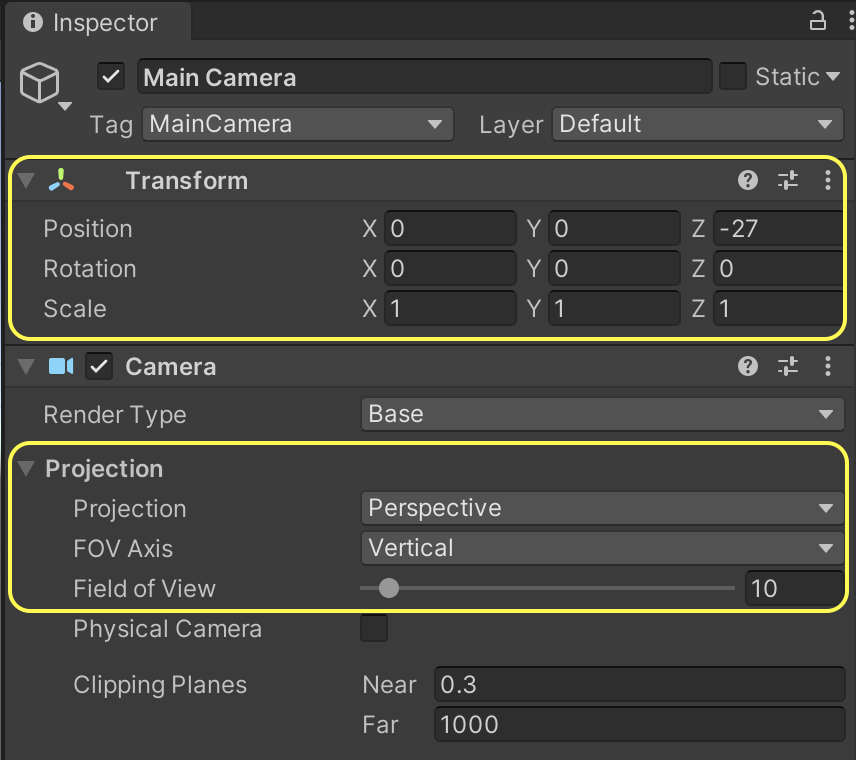Open Camera presets sliders icon
This screenshot has height=760, width=856.
point(788,367)
